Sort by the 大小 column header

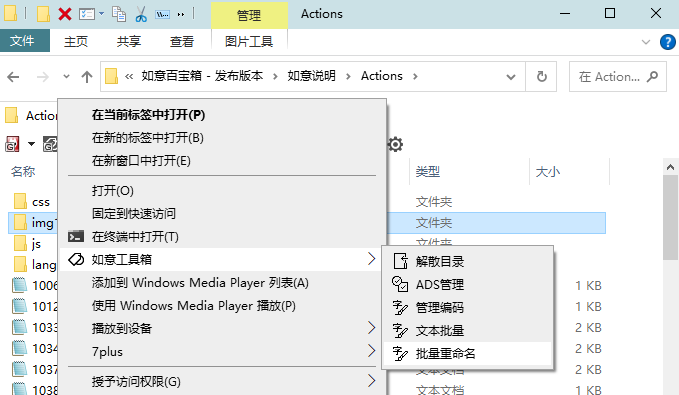[548, 172]
